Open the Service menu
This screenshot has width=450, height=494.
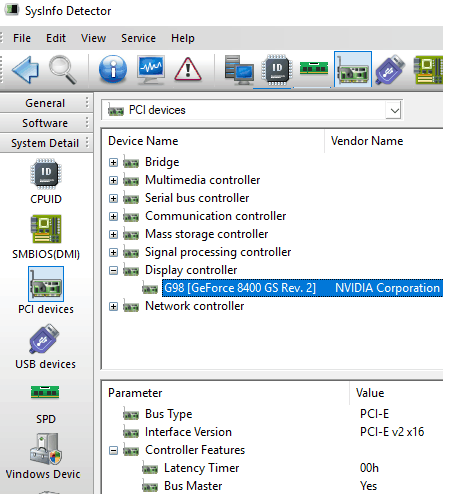click(138, 38)
